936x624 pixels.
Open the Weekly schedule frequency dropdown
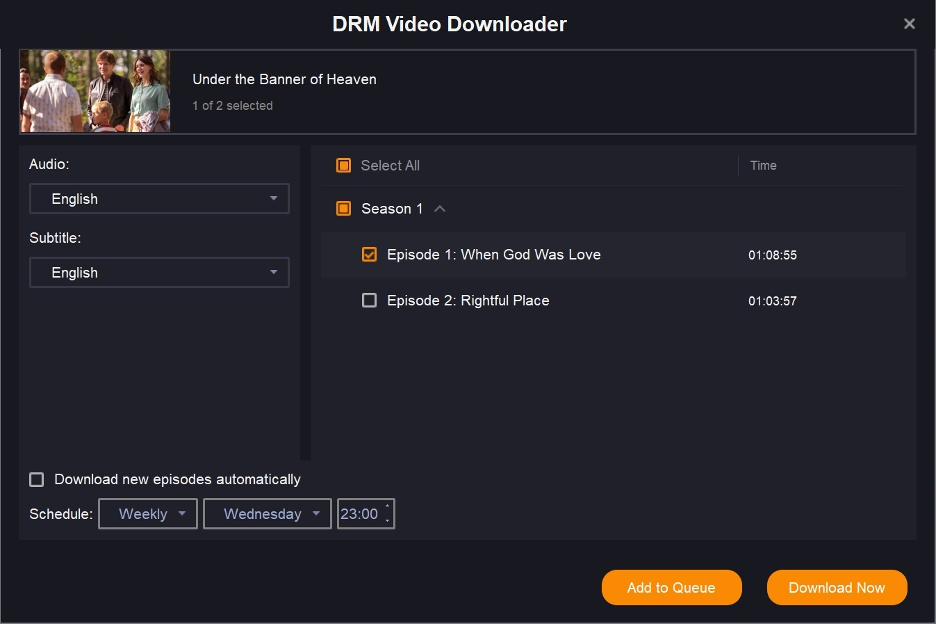point(148,514)
